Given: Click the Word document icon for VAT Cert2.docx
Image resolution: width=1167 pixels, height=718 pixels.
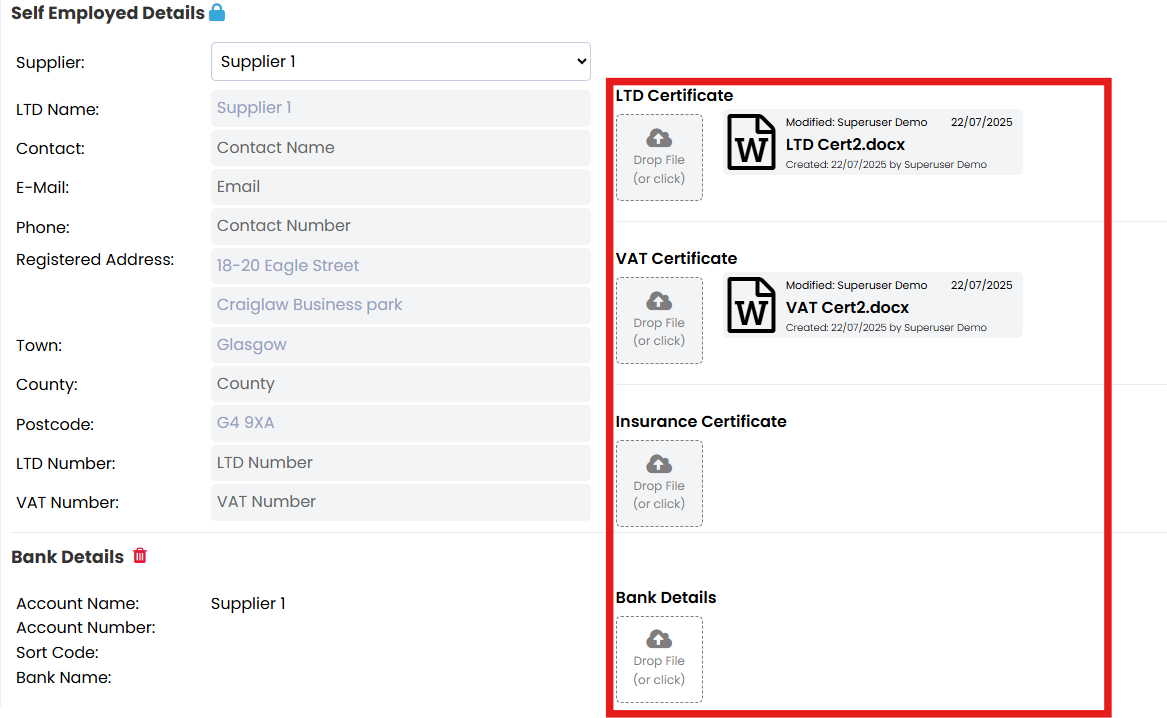Looking at the screenshot, I should click(751, 305).
